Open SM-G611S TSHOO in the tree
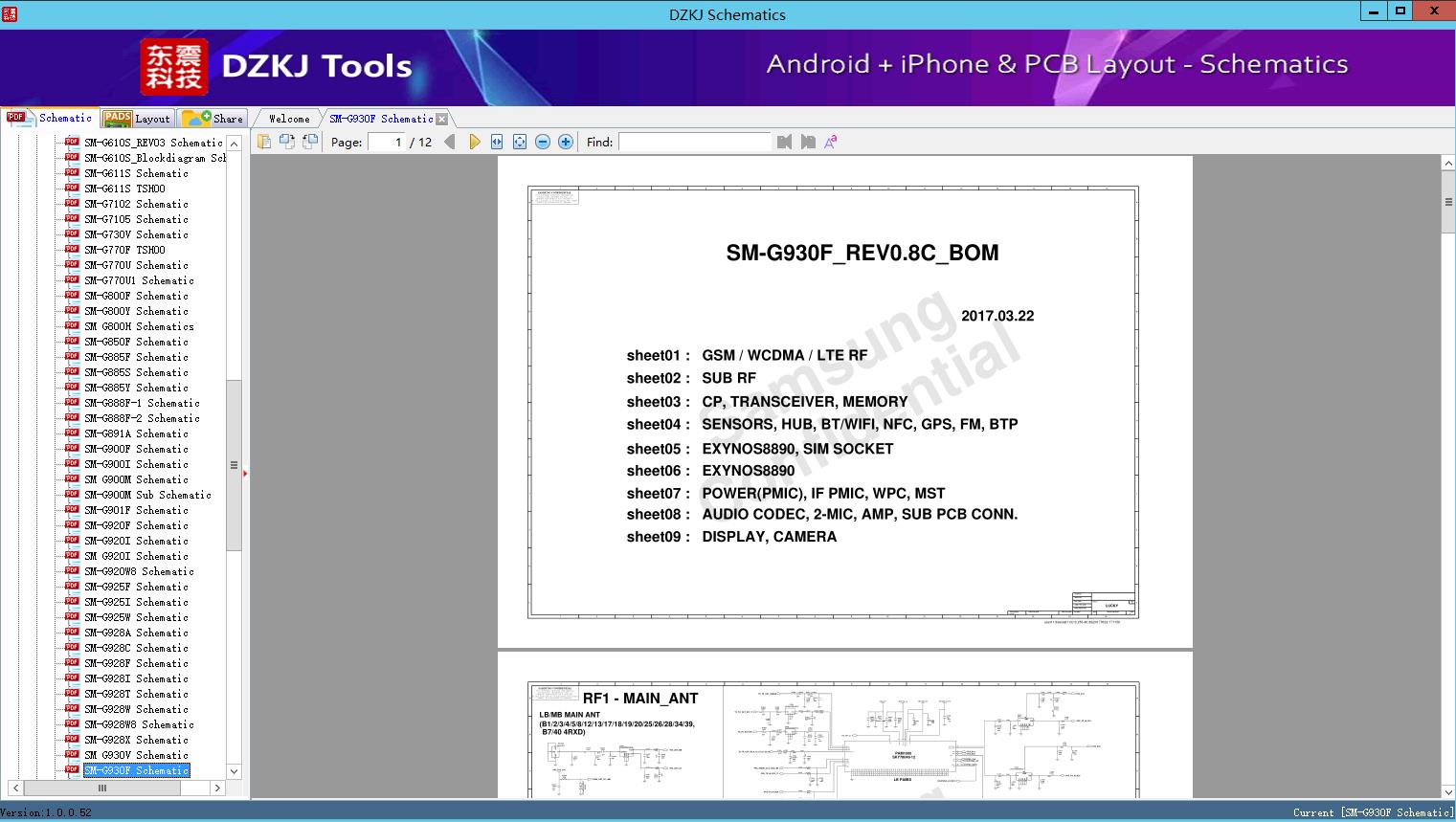Viewport: 1456px width, 822px height. [124, 189]
